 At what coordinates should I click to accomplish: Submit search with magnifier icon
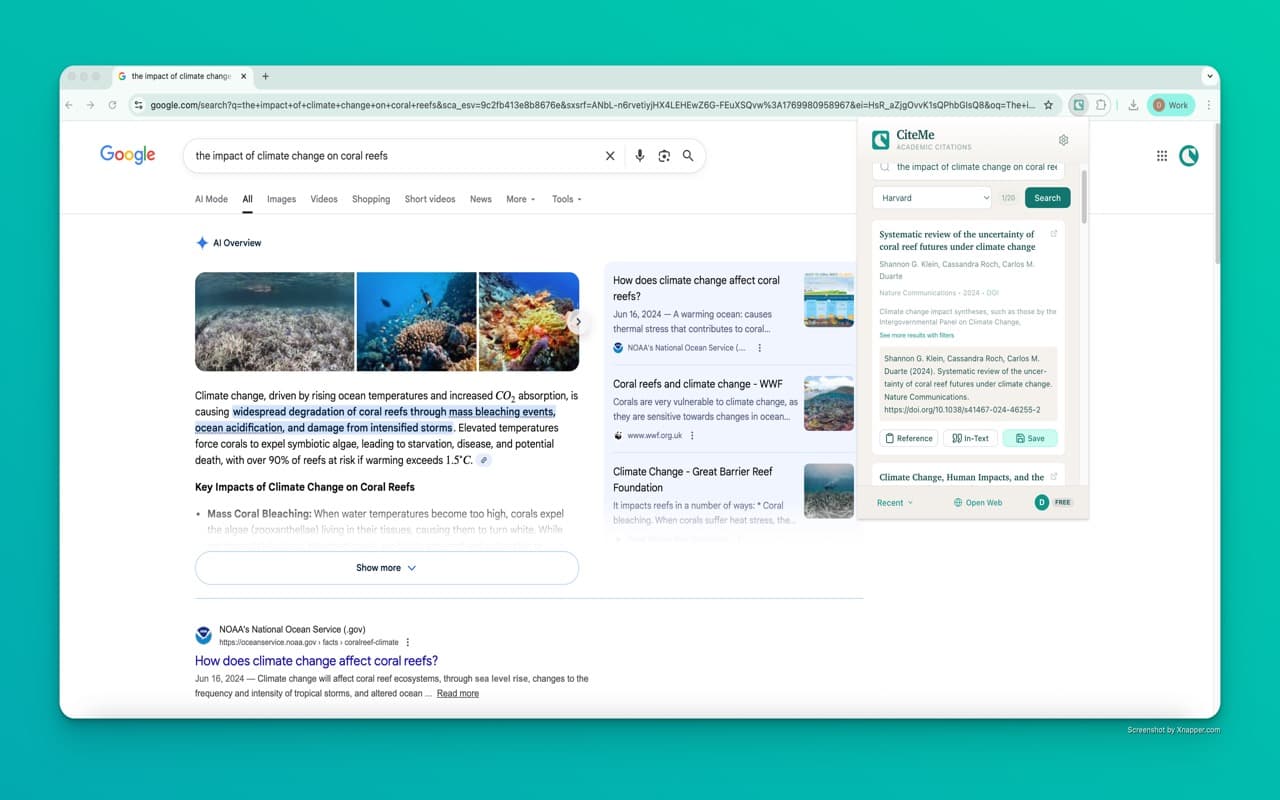[x=688, y=156]
